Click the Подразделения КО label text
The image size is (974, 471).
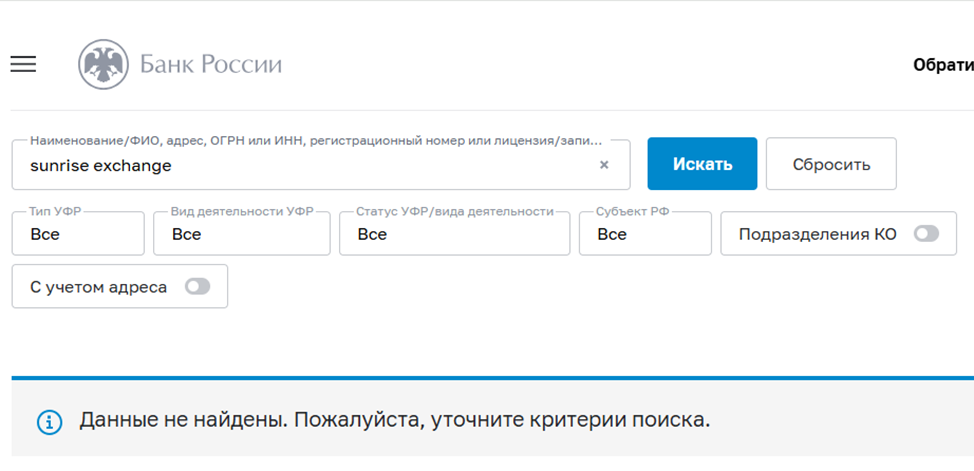coord(817,234)
